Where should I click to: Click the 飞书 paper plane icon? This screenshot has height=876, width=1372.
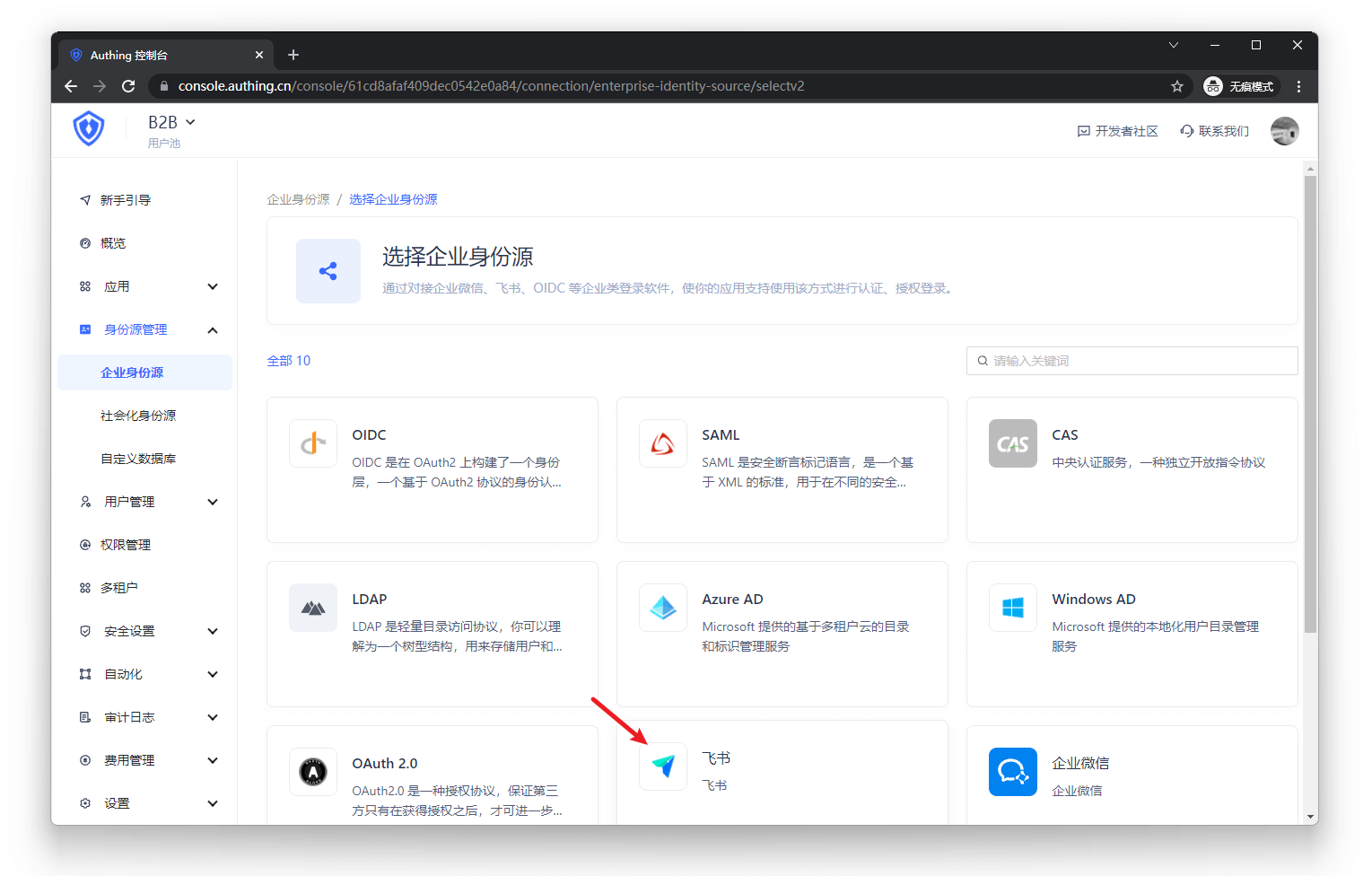click(x=662, y=766)
